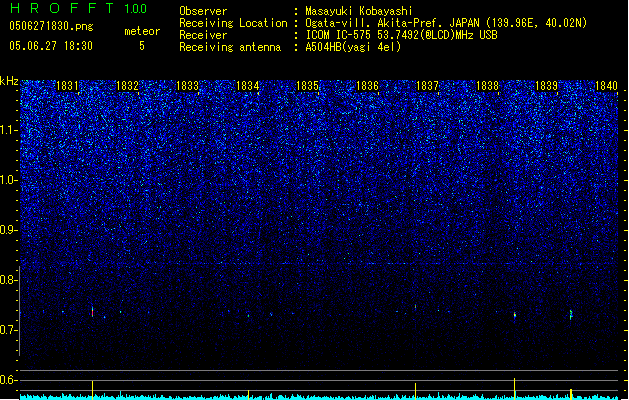Click time marker 1837
The width and height of the screenshot is (629, 400).
point(428,86)
